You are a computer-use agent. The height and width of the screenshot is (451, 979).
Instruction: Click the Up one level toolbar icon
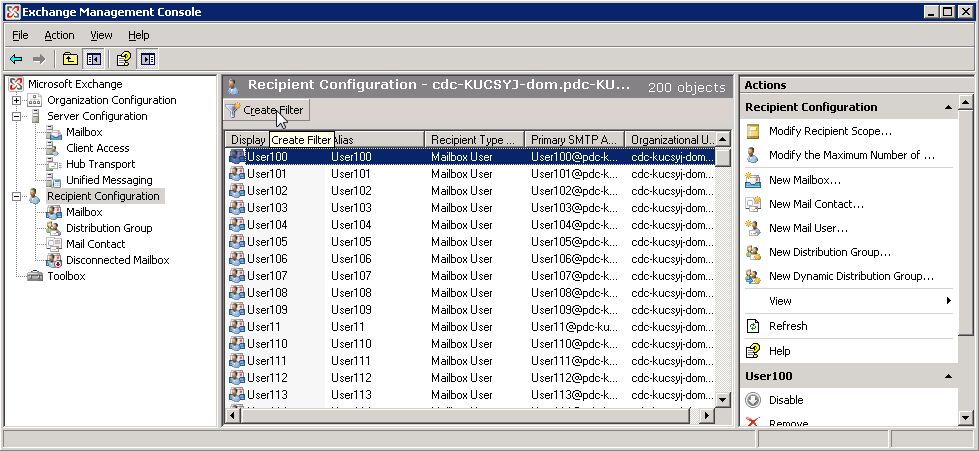pos(70,59)
